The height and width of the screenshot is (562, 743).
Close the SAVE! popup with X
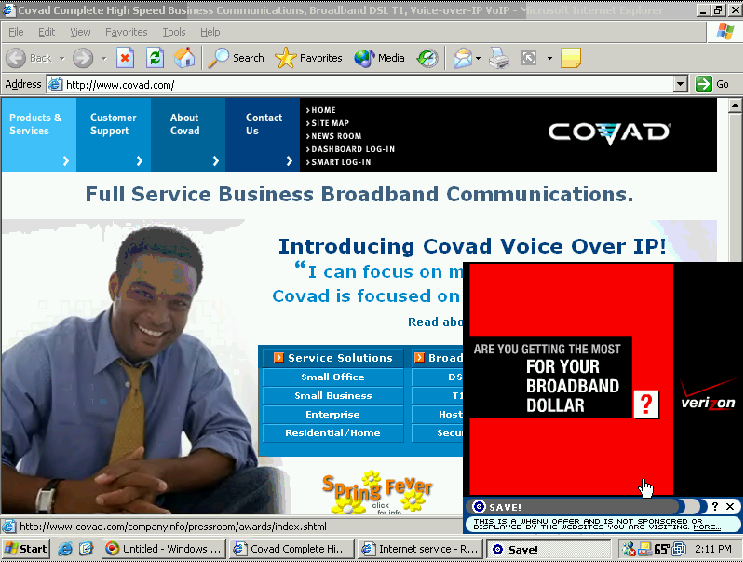point(730,507)
